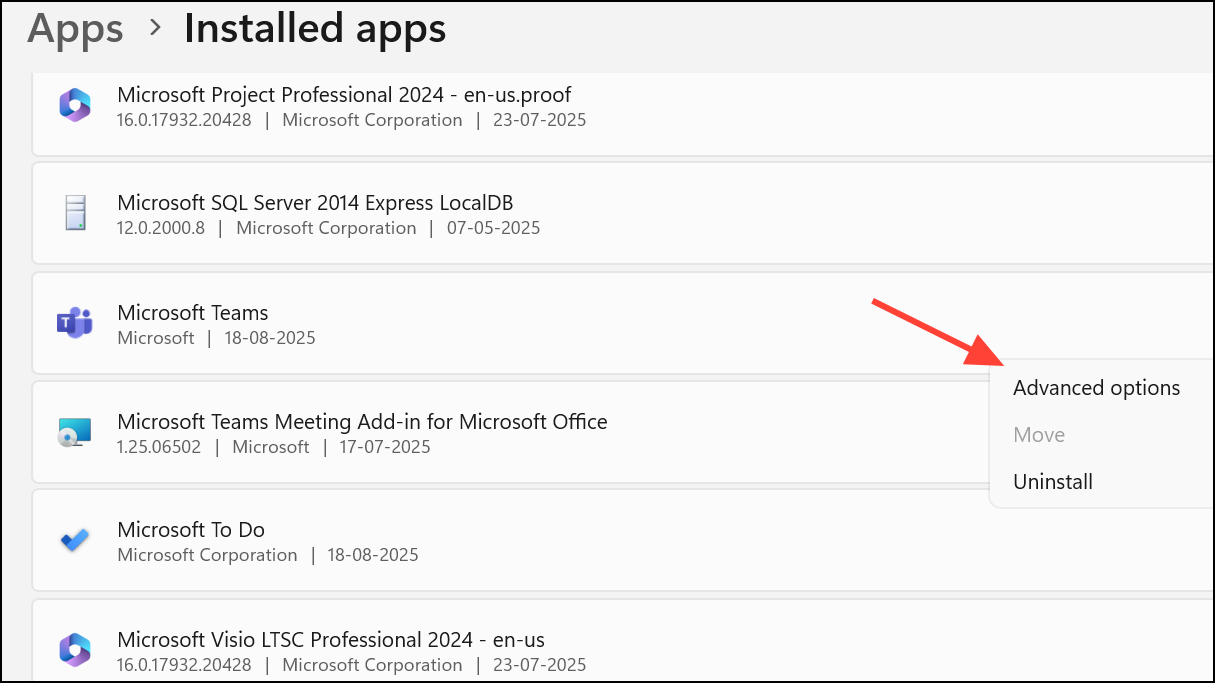Click the breadcrumb chevron after Apps
The width and height of the screenshot is (1215, 683).
(x=154, y=28)
